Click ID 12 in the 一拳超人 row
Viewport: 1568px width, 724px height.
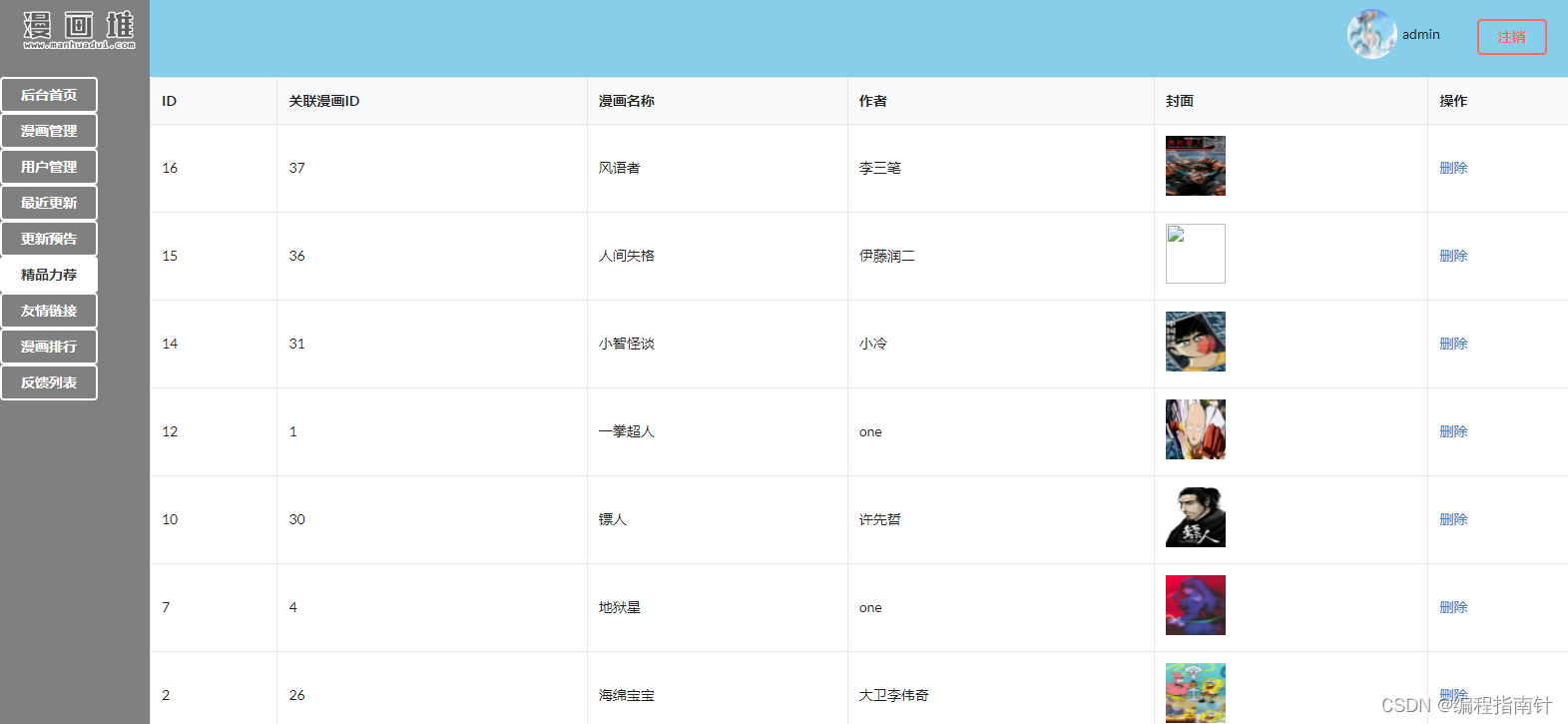coord(170,431)
